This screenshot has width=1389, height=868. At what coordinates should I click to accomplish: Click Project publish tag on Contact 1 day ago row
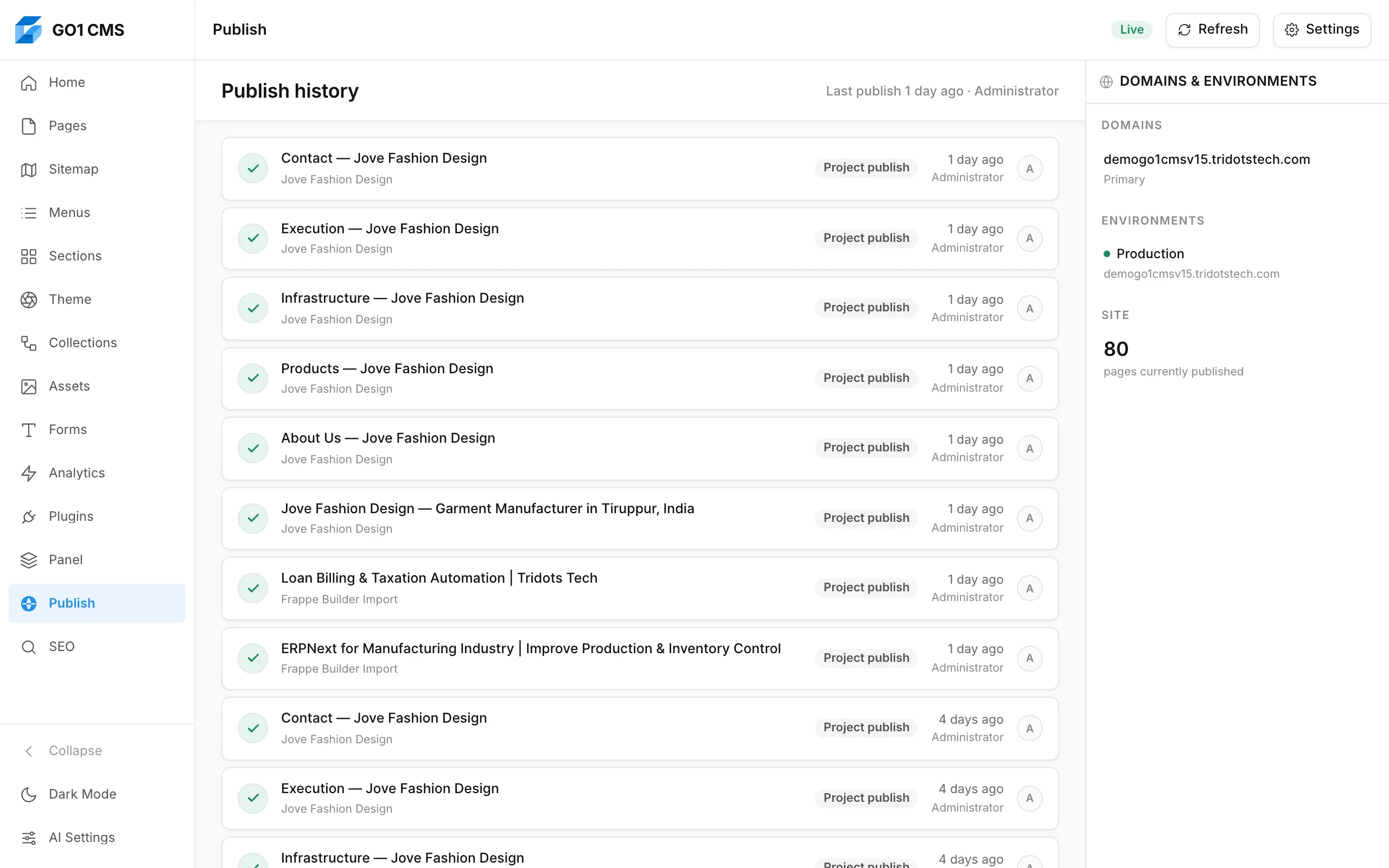pos(866,168)
